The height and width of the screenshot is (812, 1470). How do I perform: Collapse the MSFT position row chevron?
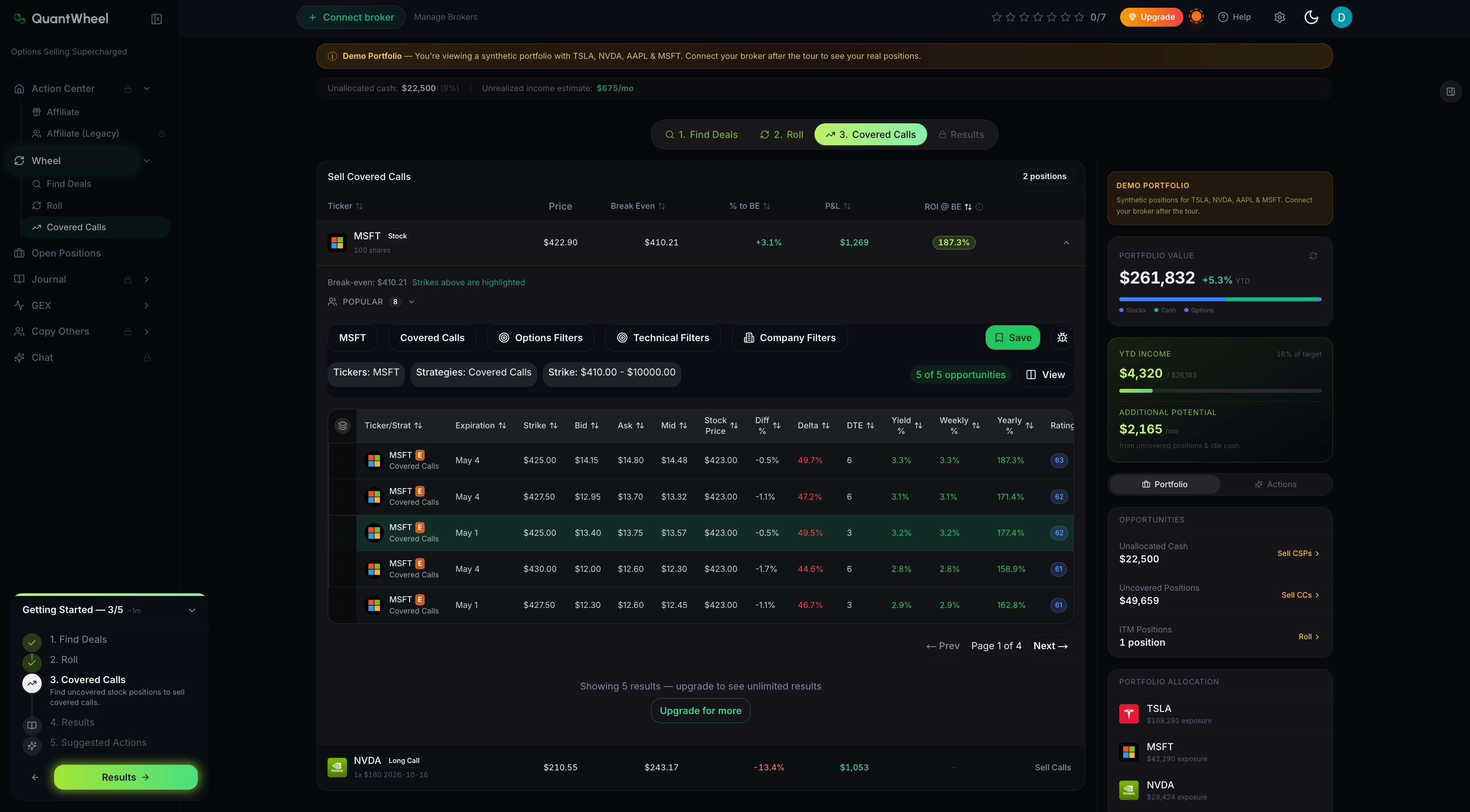click(1066, 243)
